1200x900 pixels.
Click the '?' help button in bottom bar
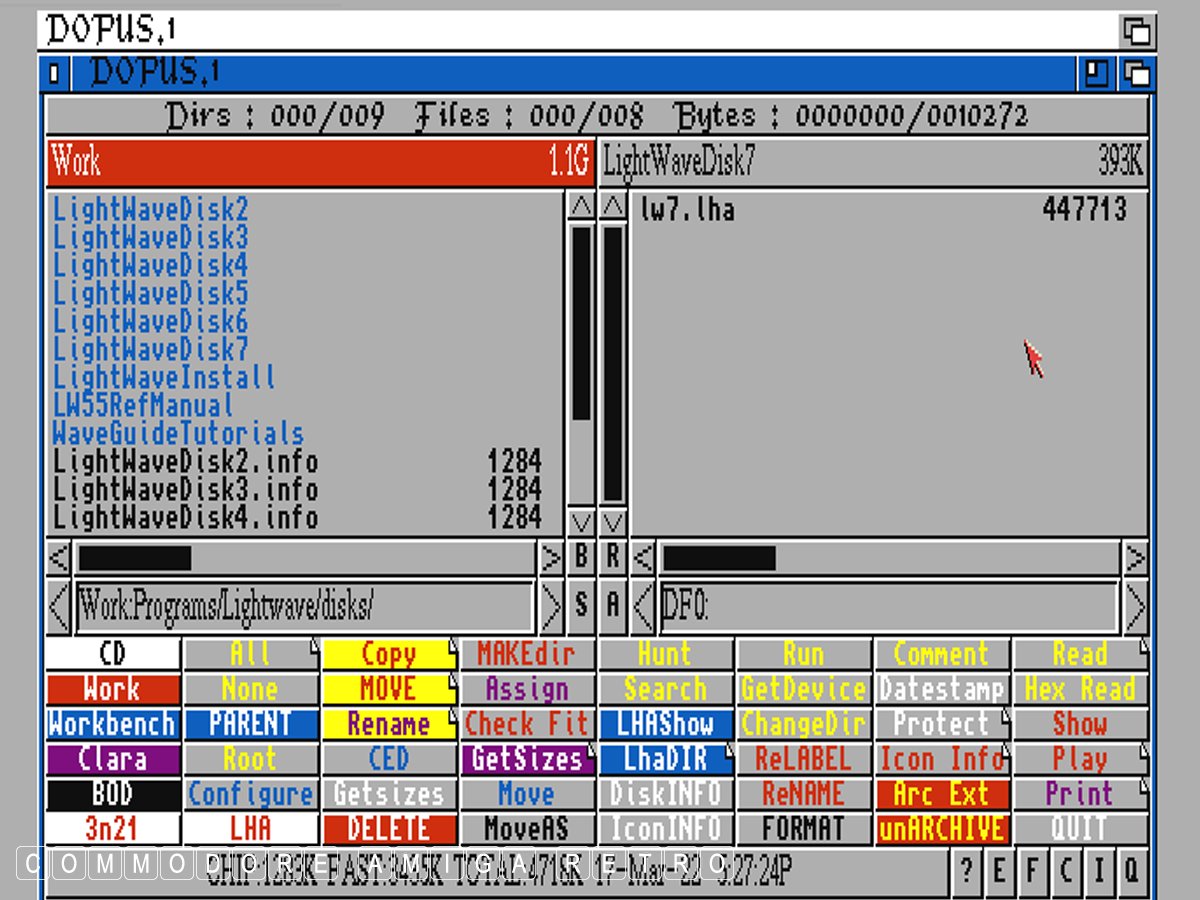[x=965, y=871]
